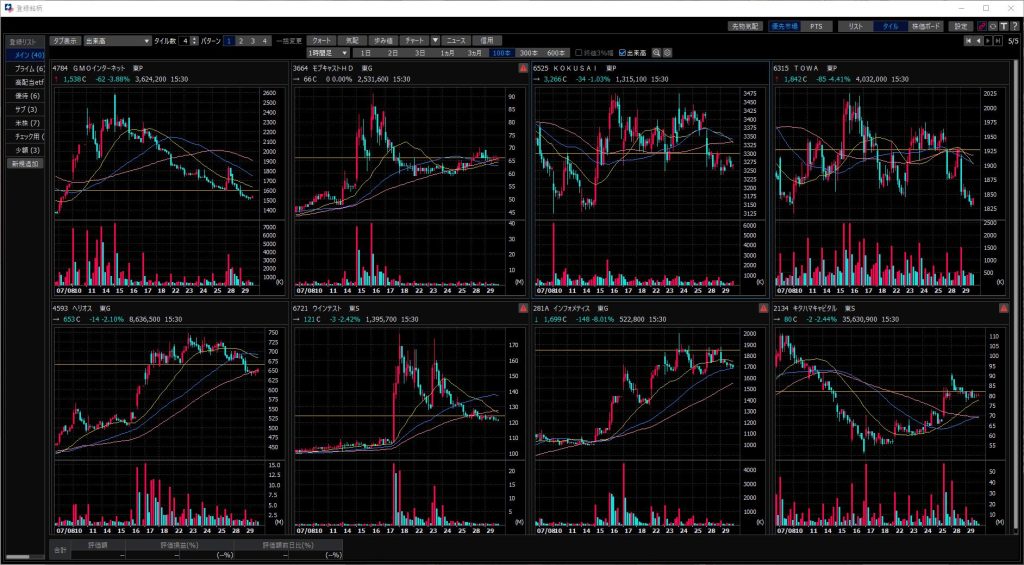Click the red alert icon on 3664 tile
The width and height of the screenshot is (1024, 565).
click(523, 68)
